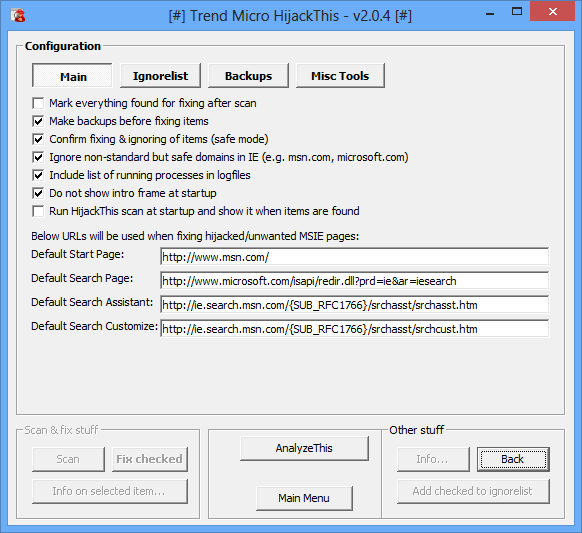Click the window title 'Trend Micro HijackThis - v2.0.4'
The height and width of the screenshot is (533, 582).
tap(290, 16)
